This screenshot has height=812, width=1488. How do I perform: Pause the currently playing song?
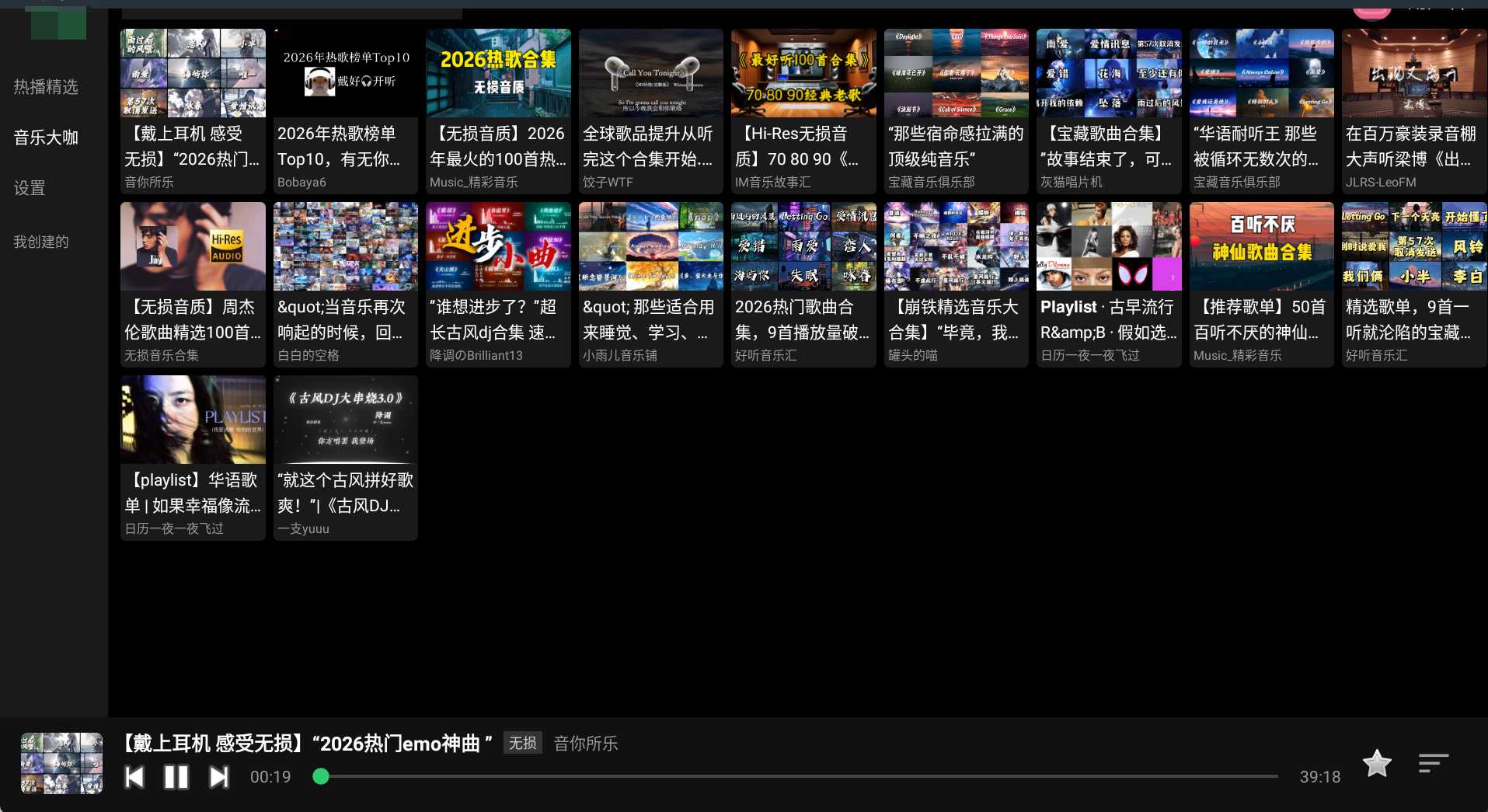(176, 776)
